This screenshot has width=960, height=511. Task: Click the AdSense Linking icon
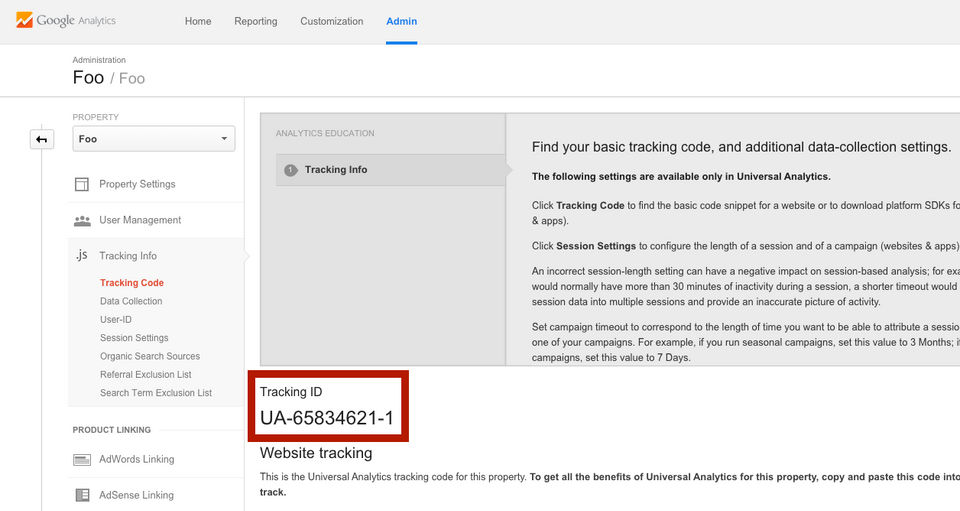click(x=82, y=495)
